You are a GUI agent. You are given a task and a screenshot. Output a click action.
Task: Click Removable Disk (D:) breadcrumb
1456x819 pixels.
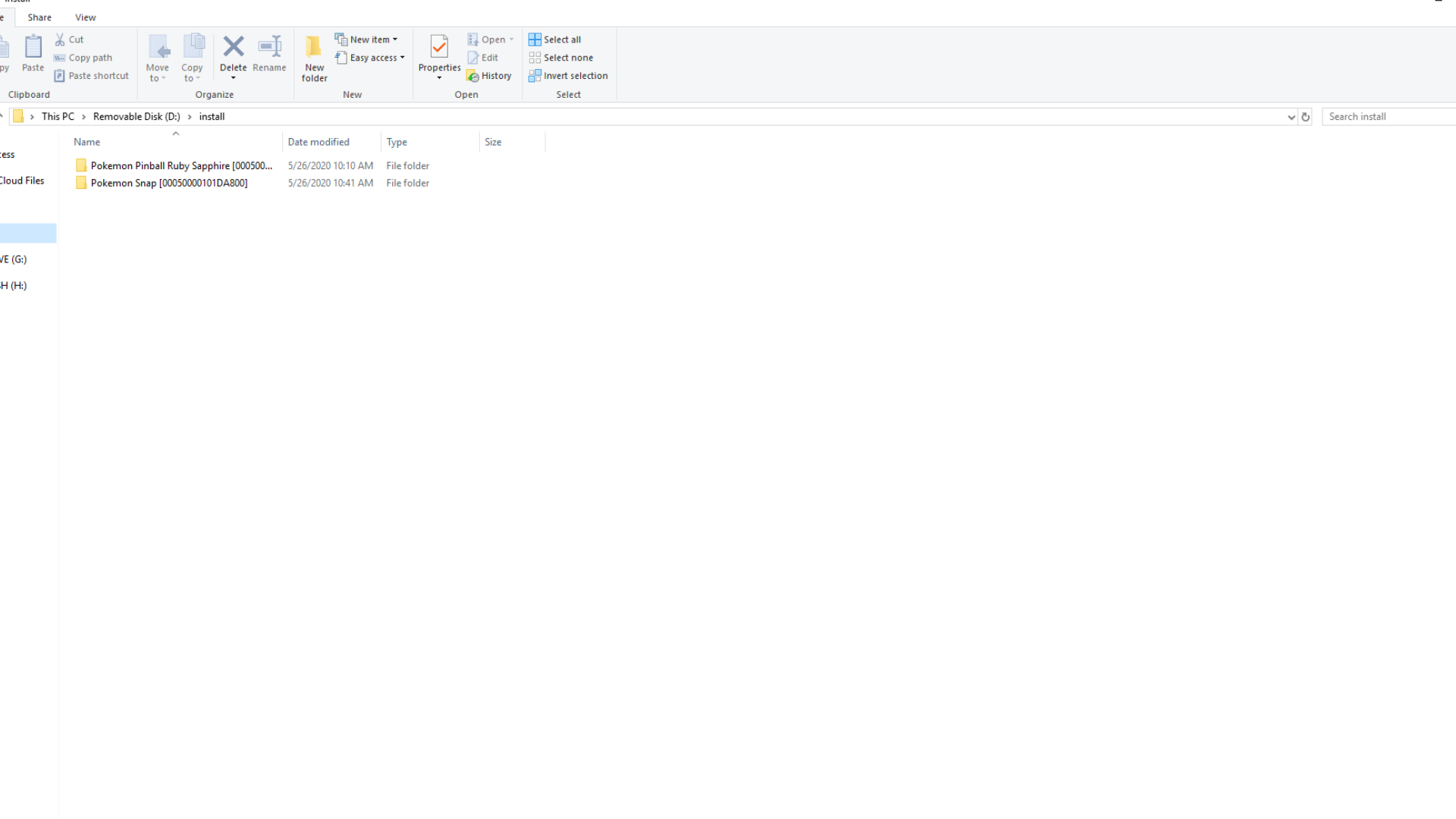tap(136, 117)
